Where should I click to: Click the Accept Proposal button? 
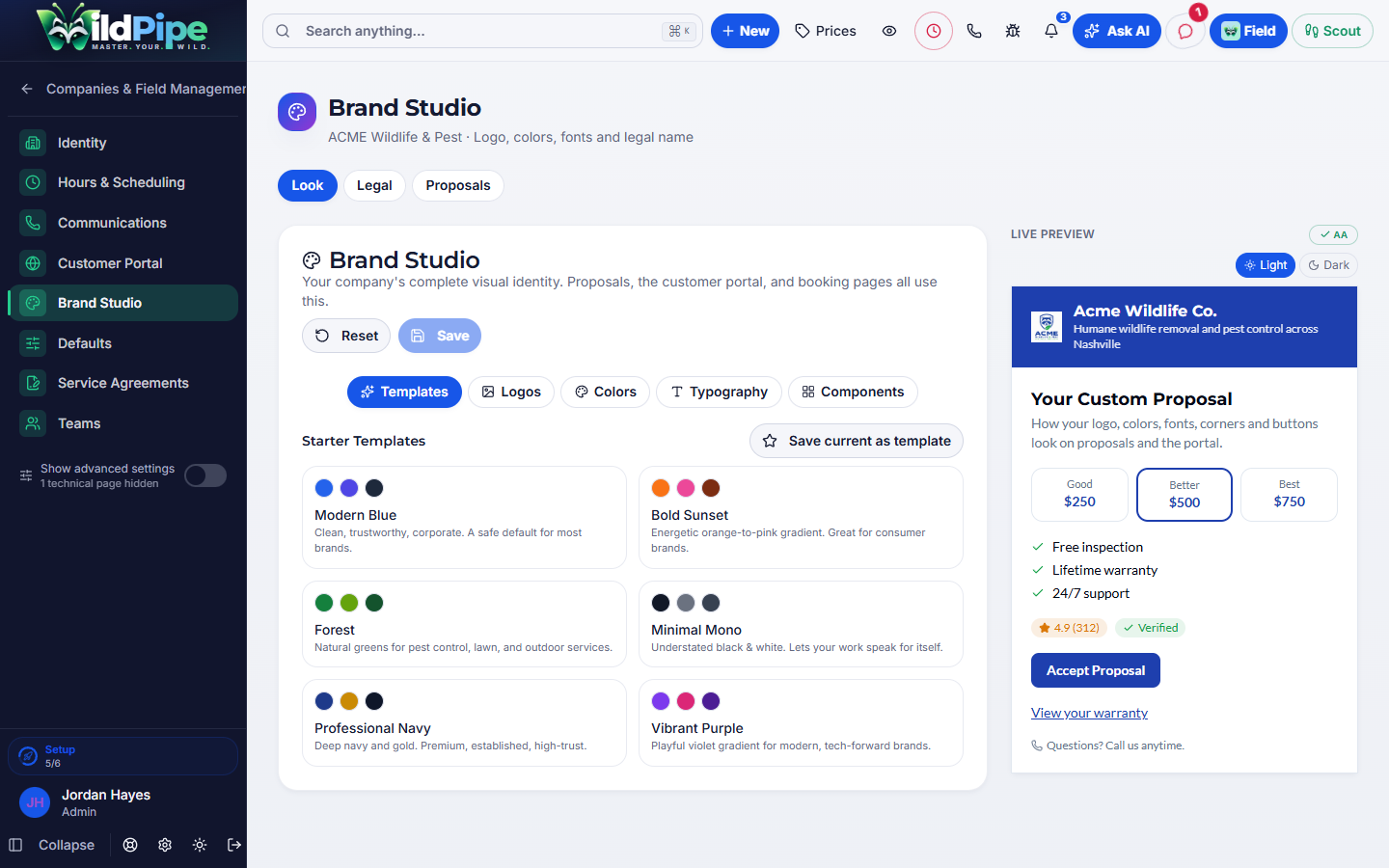pos(1096,670)
